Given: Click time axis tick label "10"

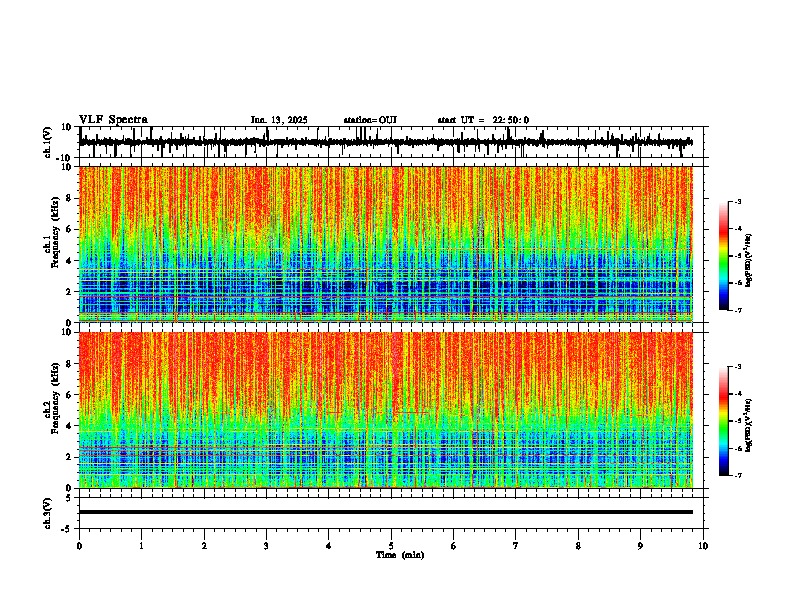Looking at the screenshot, I should point(703,546).
